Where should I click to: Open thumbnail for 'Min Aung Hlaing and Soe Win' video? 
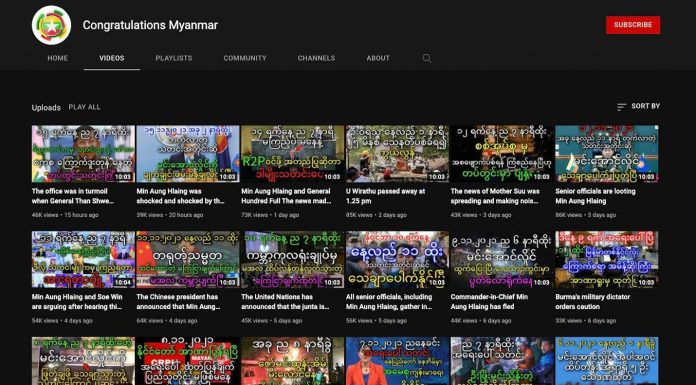pos(83,259)
